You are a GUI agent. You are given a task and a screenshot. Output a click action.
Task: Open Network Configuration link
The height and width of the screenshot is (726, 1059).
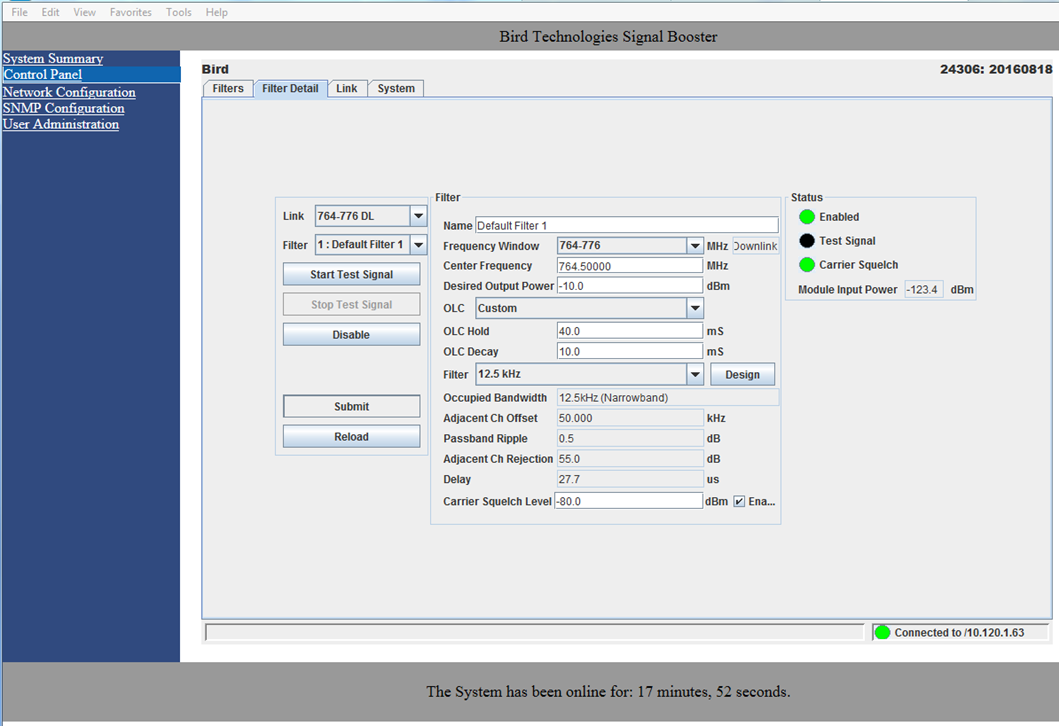coord(69,92)
